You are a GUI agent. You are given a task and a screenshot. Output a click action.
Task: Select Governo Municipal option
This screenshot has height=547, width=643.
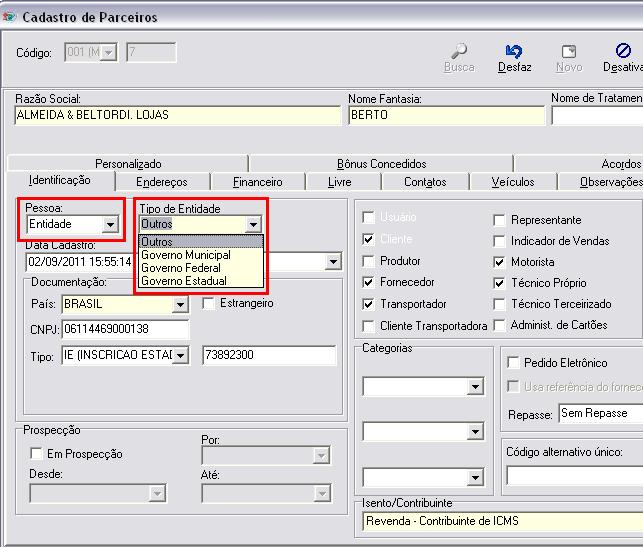[201, 255]
